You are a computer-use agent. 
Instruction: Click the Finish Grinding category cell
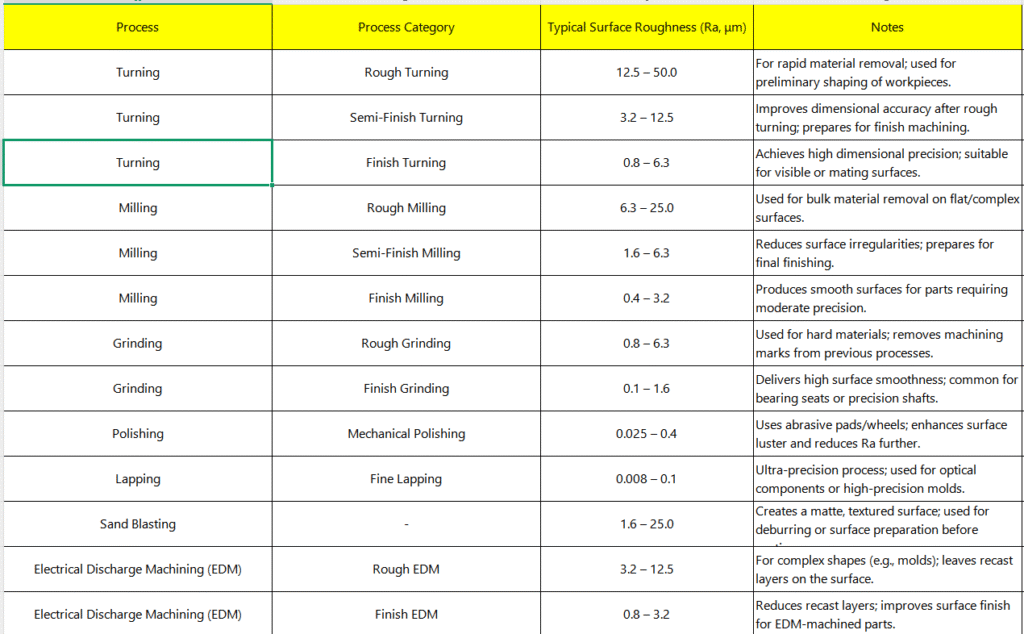click(406, 388)
